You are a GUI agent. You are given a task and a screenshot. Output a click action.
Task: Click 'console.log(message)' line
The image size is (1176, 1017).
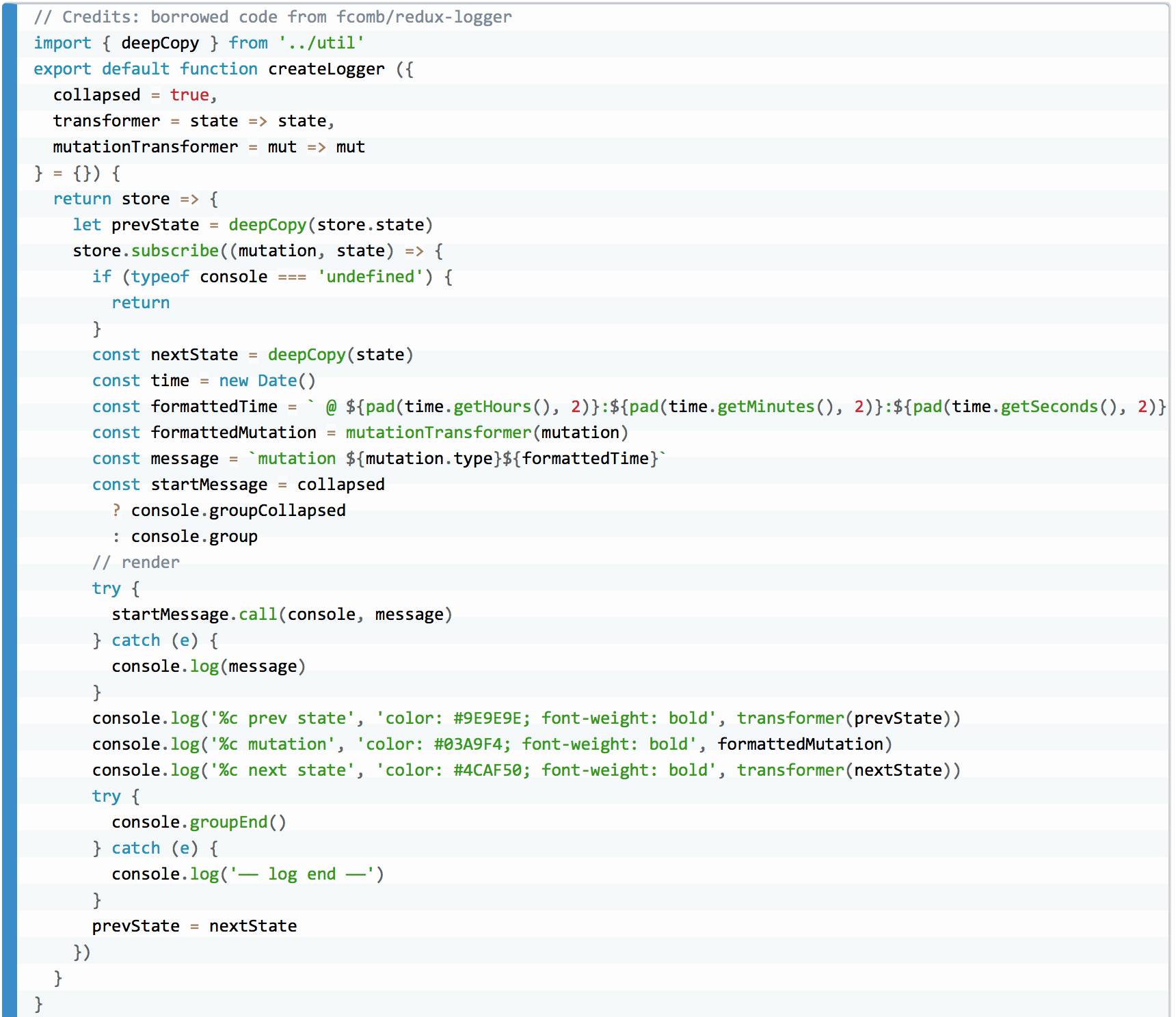(209, 666)
